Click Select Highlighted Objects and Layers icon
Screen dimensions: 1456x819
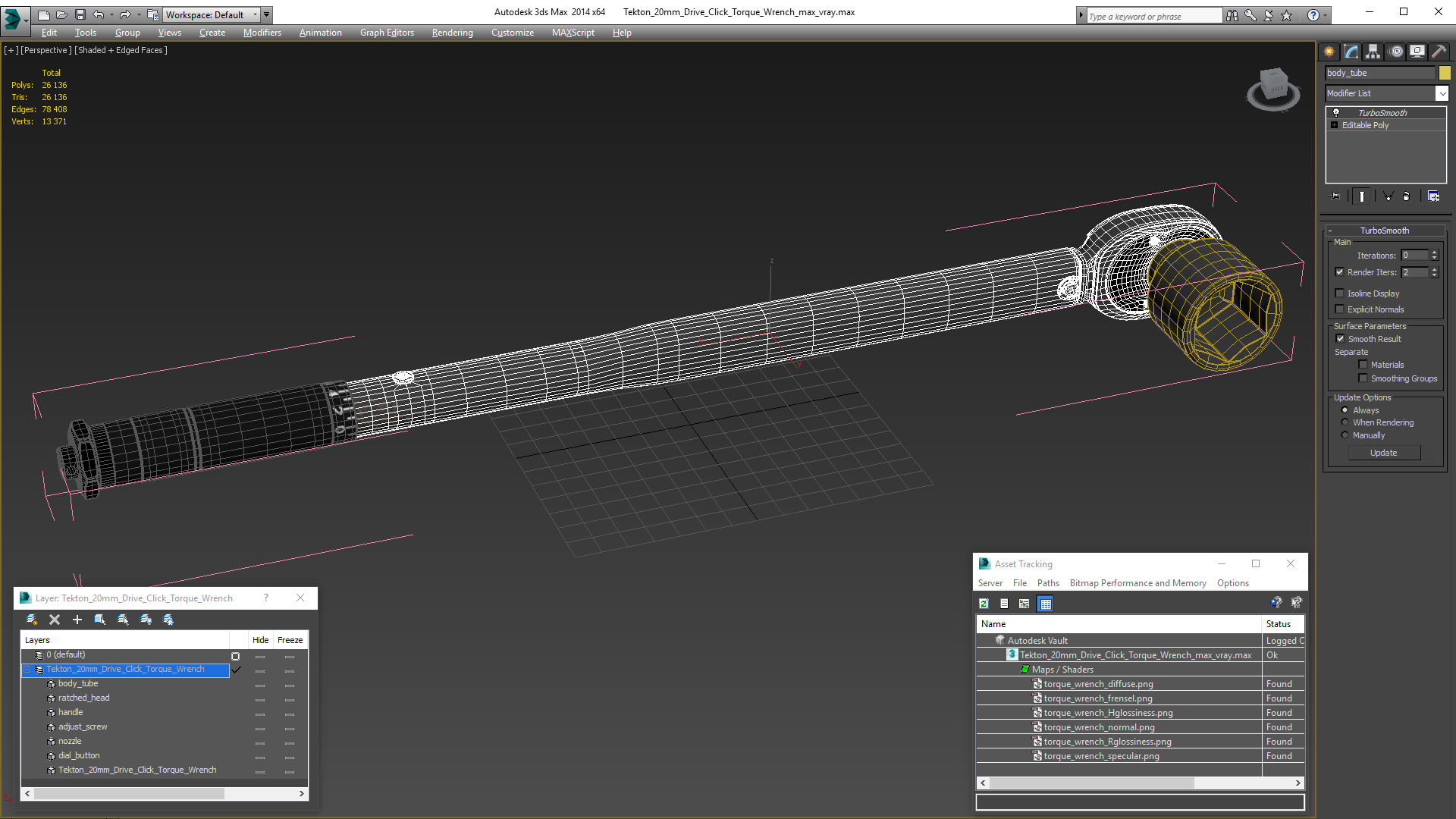(99, 620)
